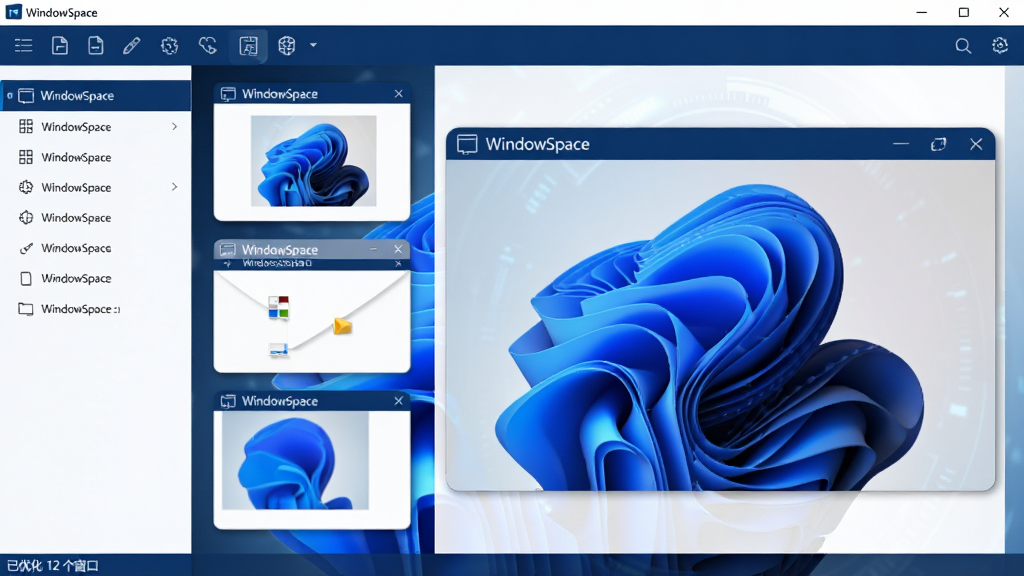Click the heart-shaped icon in the toolbar
The width and height of the screenshot is (1024, 576).
point(208,46)
